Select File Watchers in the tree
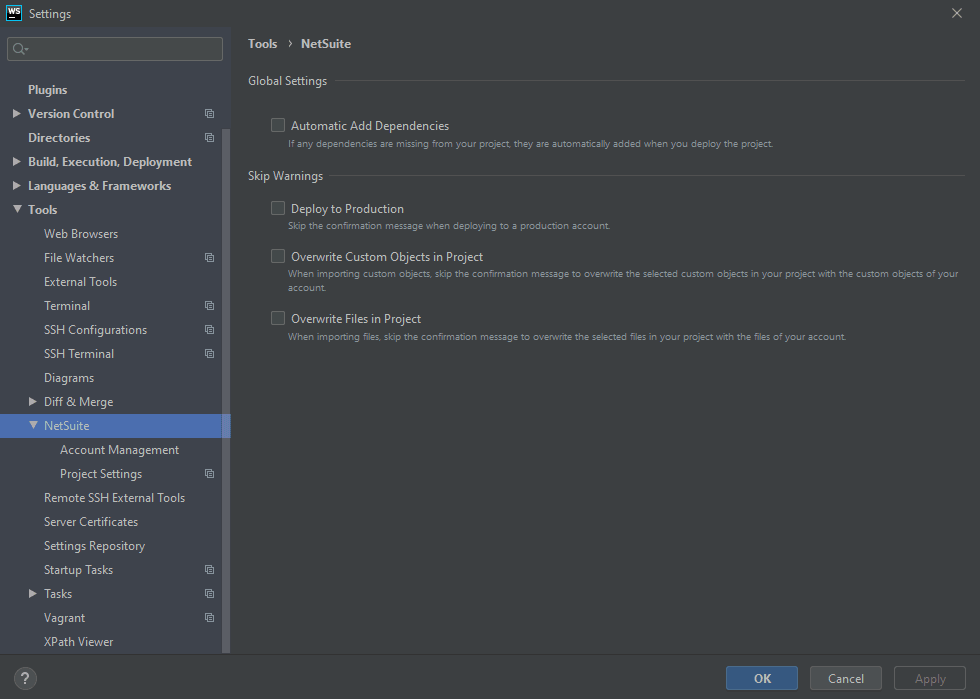The image size is (980, 699). pyautogui.click(x=79, y=258)
